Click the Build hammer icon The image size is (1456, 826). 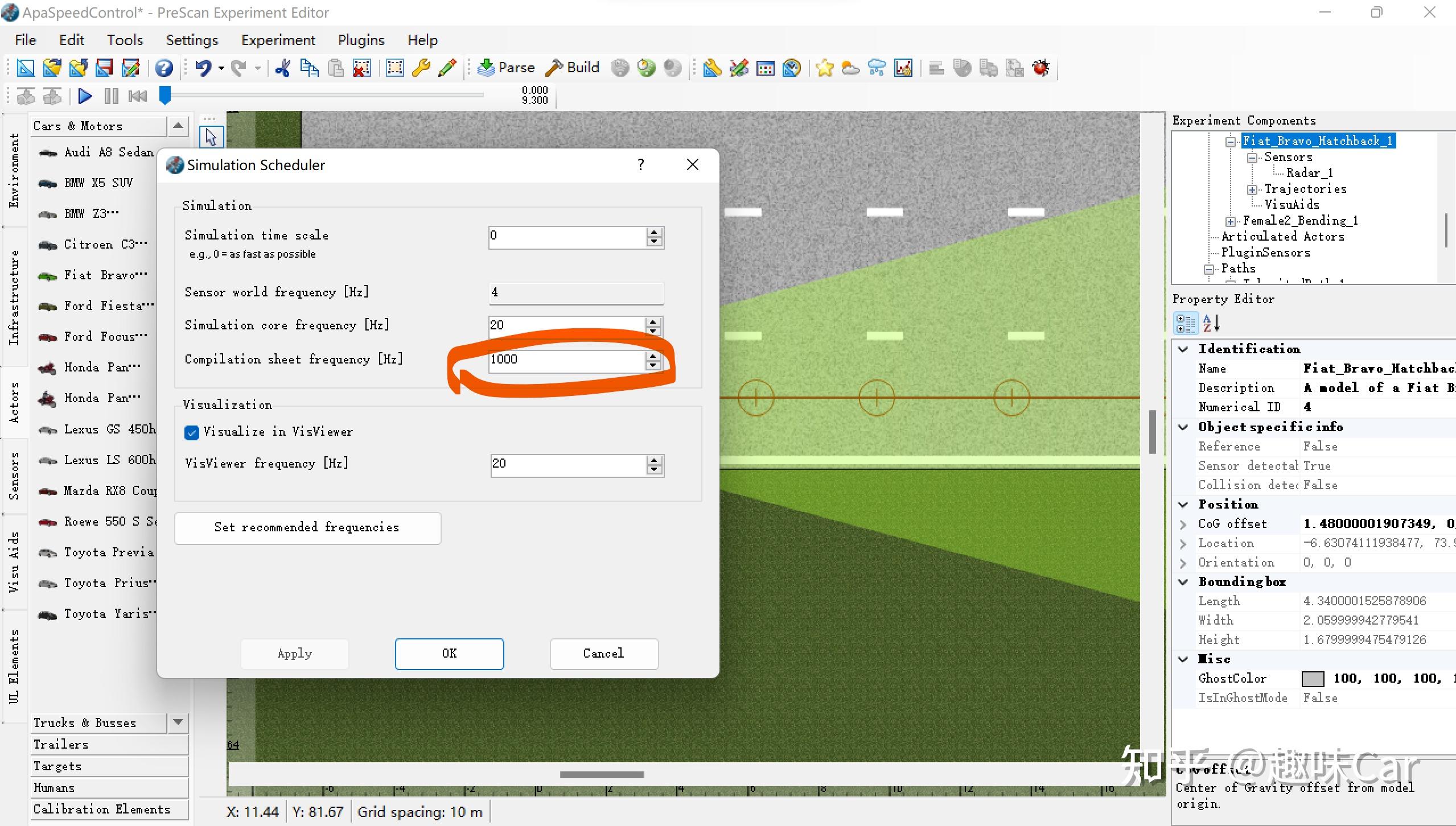554,68
